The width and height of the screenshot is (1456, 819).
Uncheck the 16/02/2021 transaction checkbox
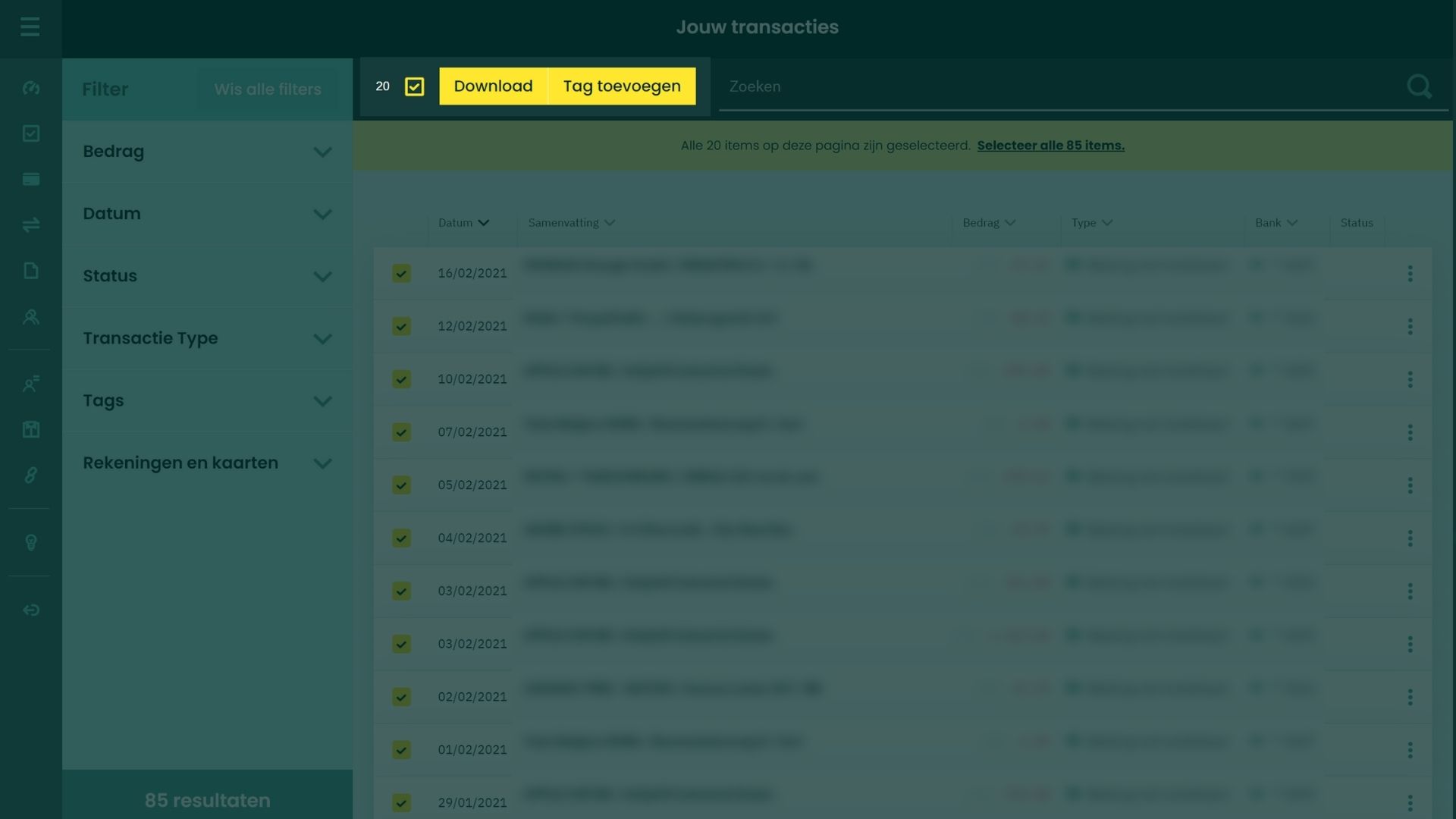point(401,273)
